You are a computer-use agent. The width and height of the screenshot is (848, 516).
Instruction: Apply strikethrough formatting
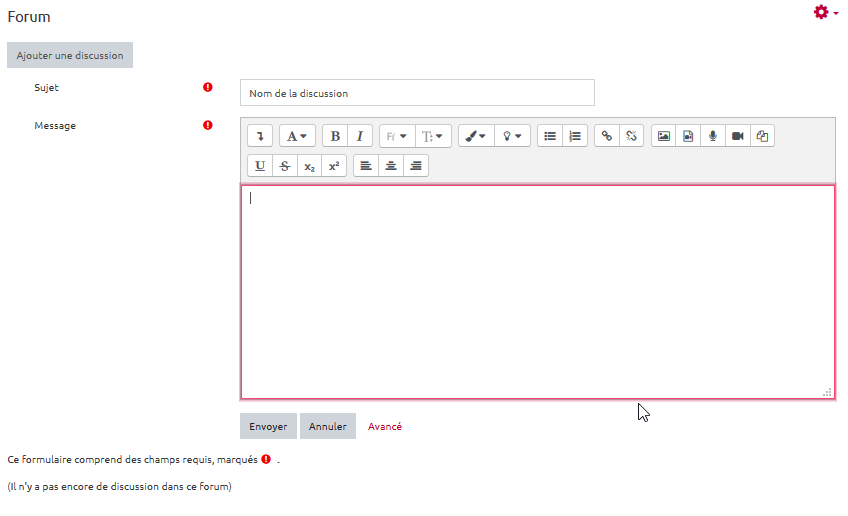point(285,166)
